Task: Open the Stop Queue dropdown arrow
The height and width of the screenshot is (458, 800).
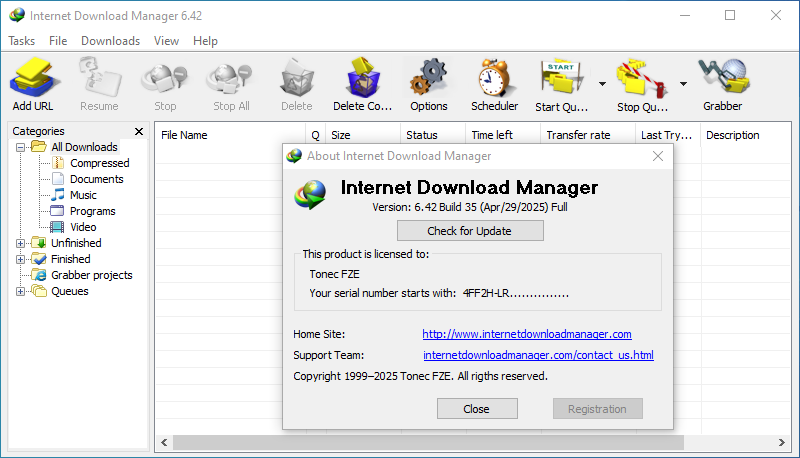Action: click(x=683, y=84)
